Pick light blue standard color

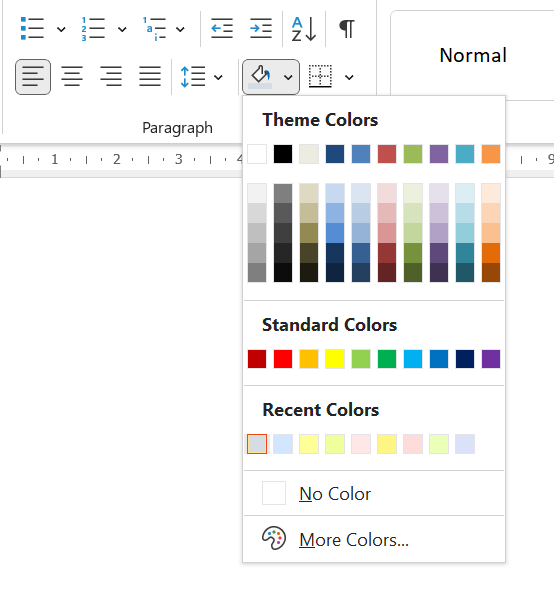(x=413, y=359)
